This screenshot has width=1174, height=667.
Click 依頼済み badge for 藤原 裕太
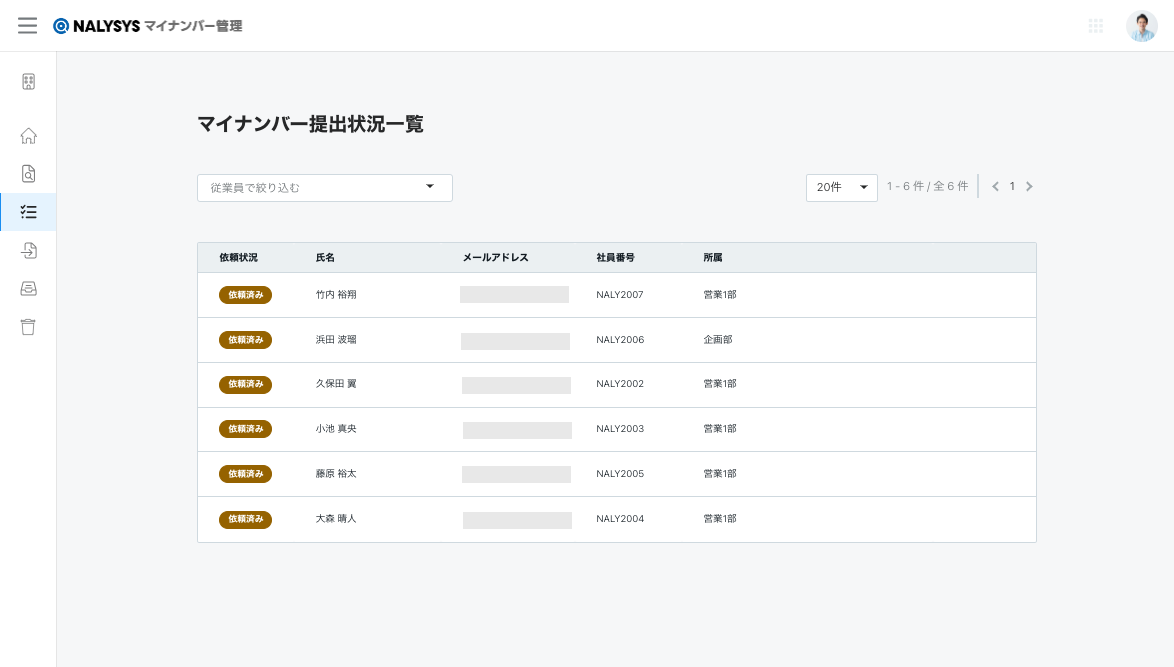click(x=245, y=474)
